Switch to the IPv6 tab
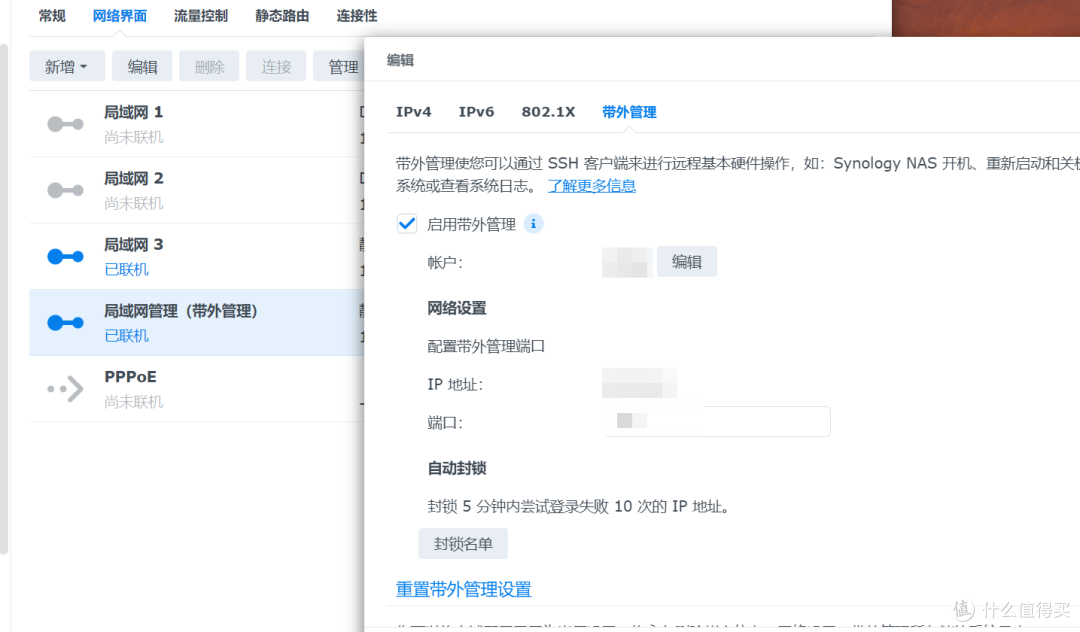1080x632 pixels. 476,112
